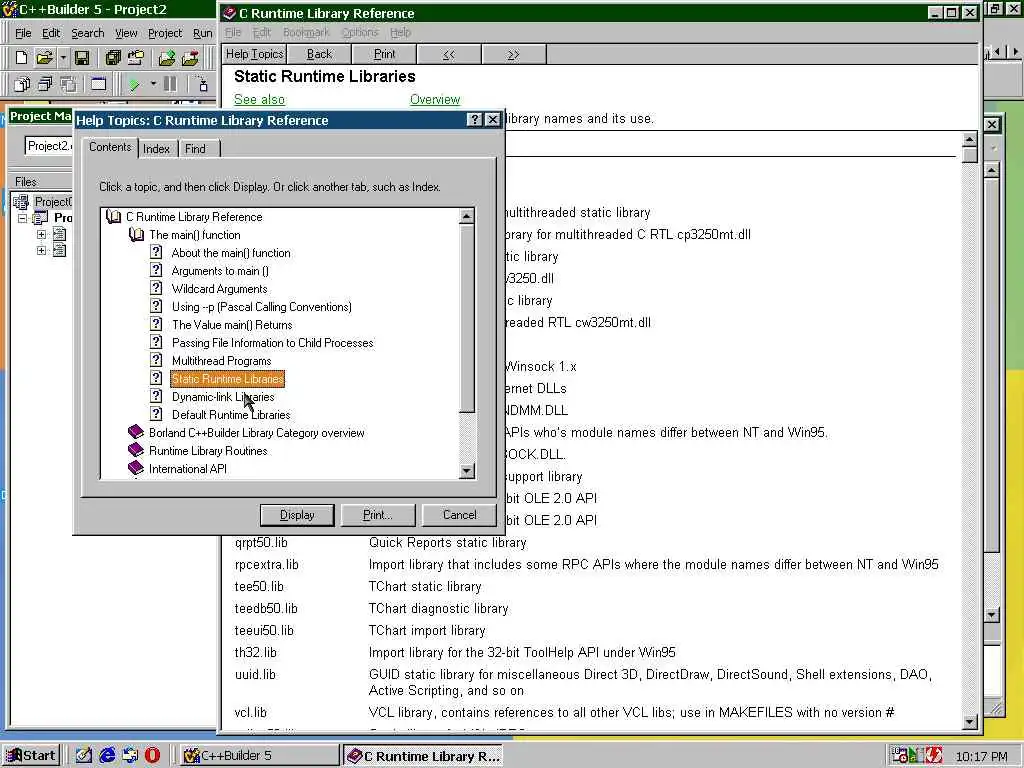Click the Start button on taskbar
This screenshot has height=768, width=1024.
click(31, 756)
